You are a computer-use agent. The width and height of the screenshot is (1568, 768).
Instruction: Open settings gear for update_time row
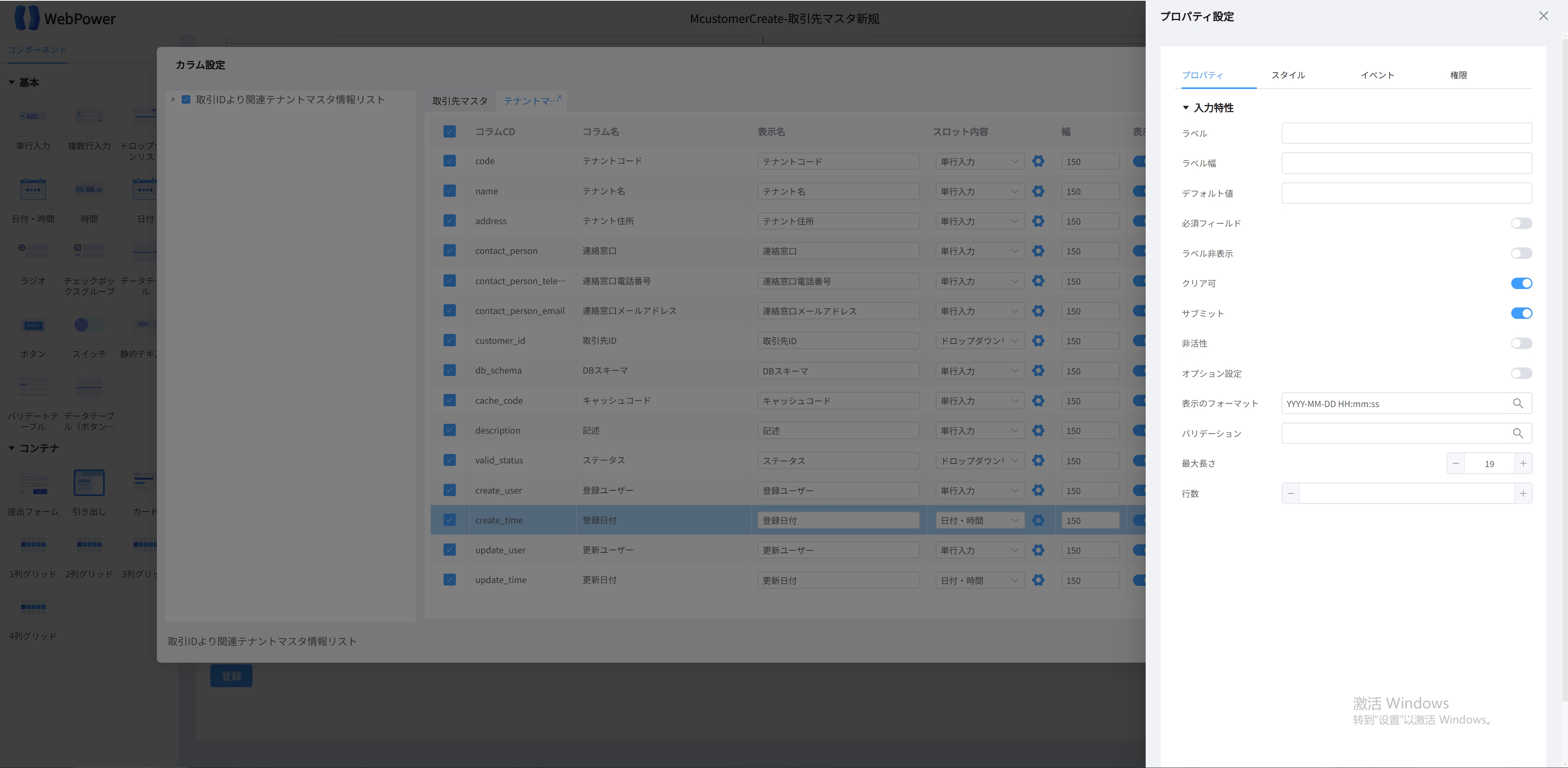(x=1038, y=580)
